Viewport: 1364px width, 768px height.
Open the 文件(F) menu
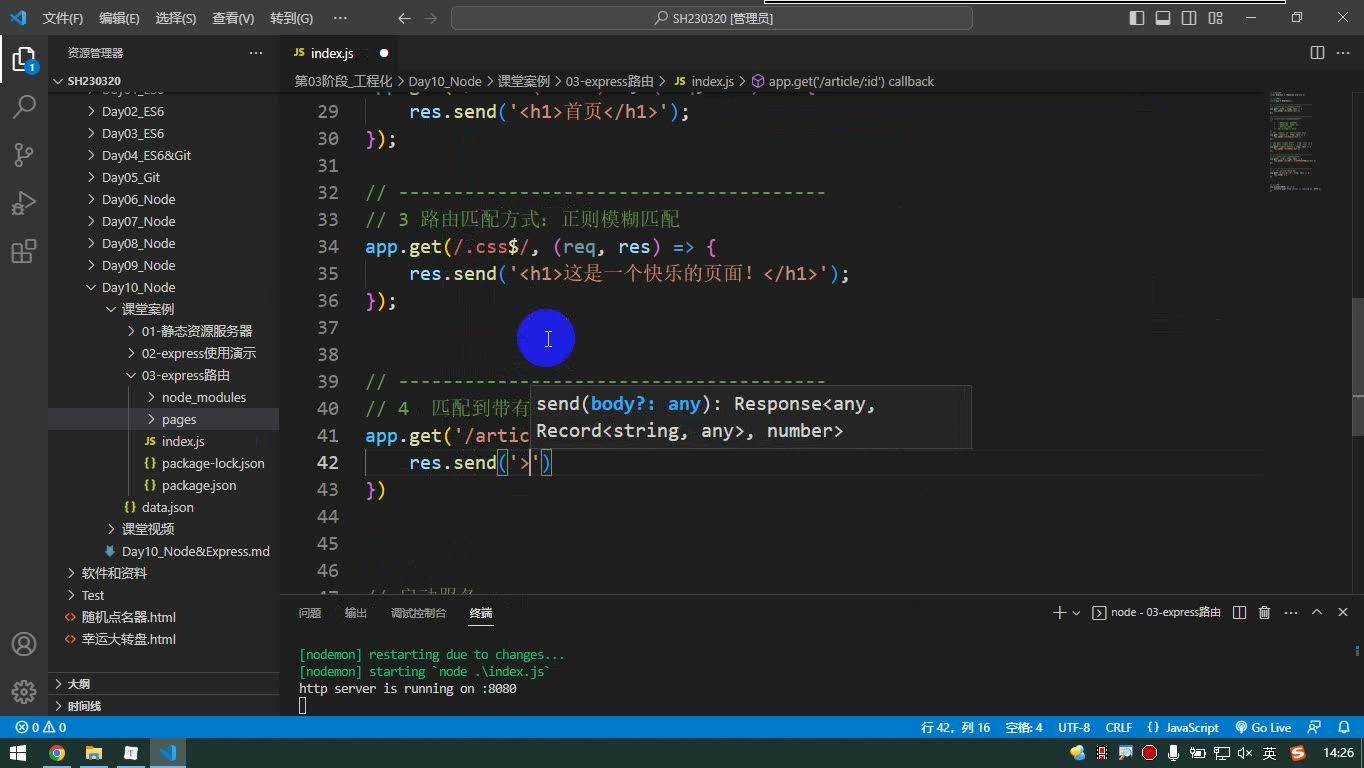(63, 18)
